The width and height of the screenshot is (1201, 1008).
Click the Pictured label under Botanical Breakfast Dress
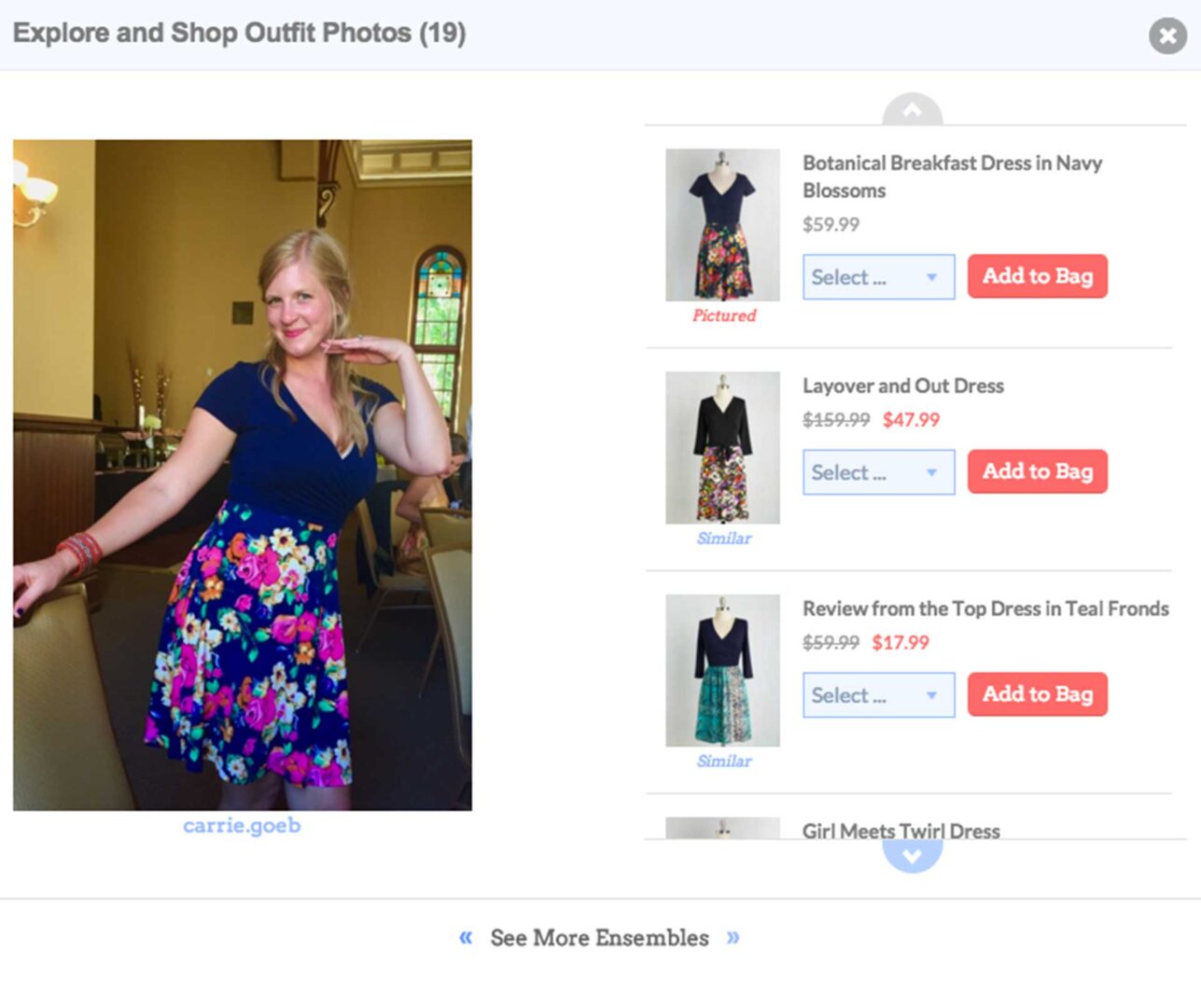pos(723,315)
